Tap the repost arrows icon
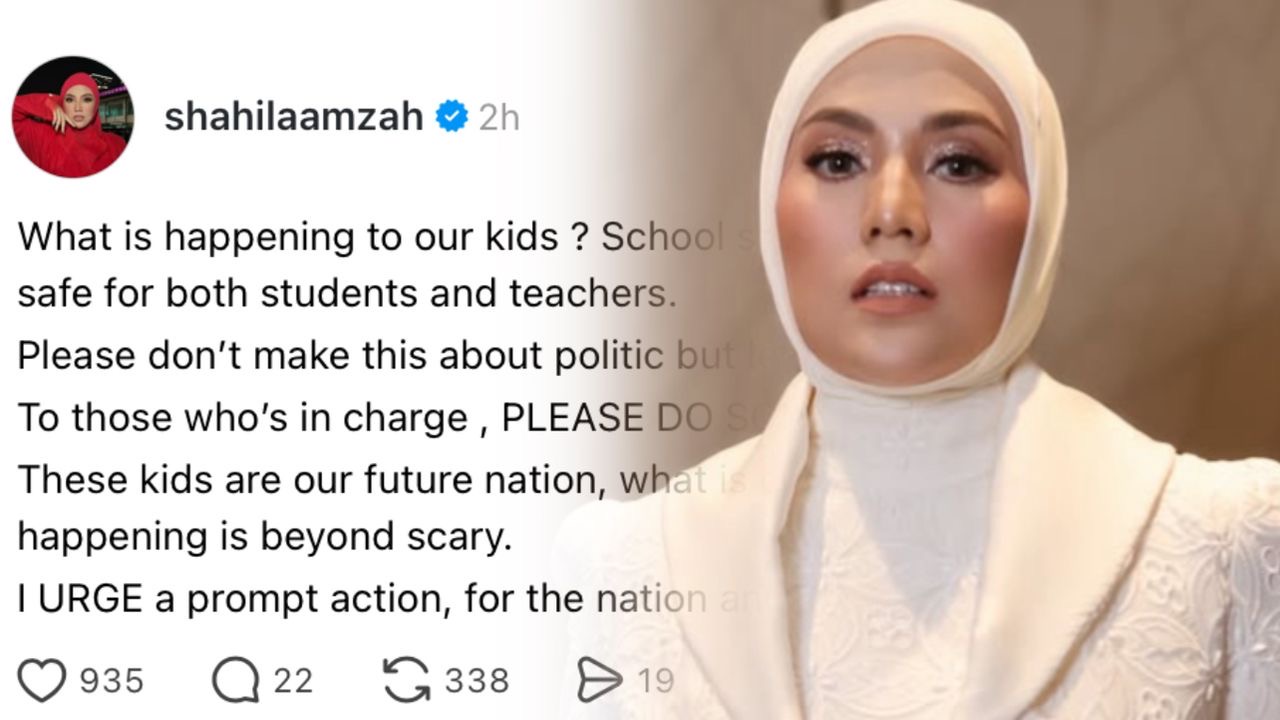The image size is (1280, 720). pos(407,680)
